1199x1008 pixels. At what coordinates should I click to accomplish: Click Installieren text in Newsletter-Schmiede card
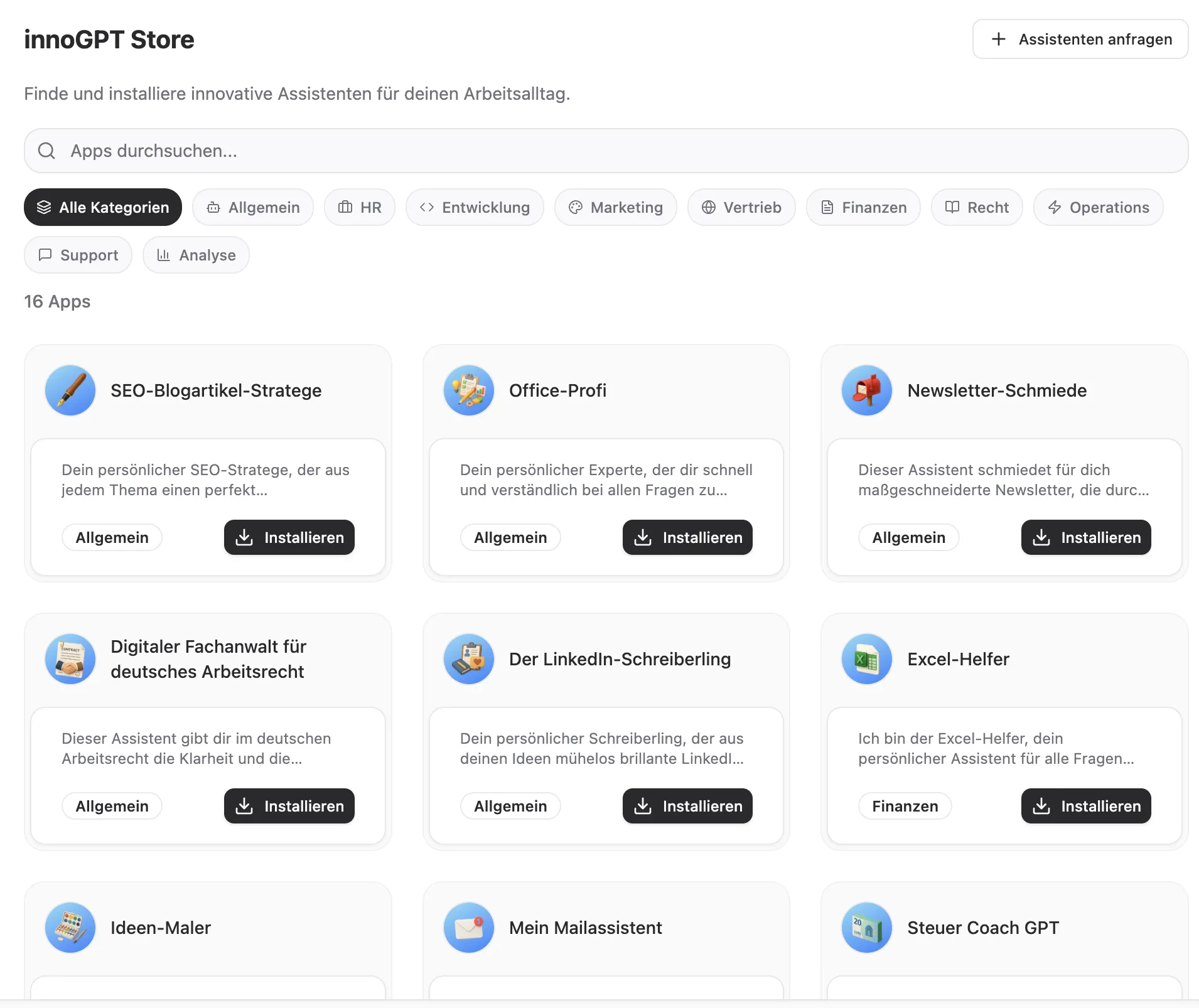[1101, 538]
